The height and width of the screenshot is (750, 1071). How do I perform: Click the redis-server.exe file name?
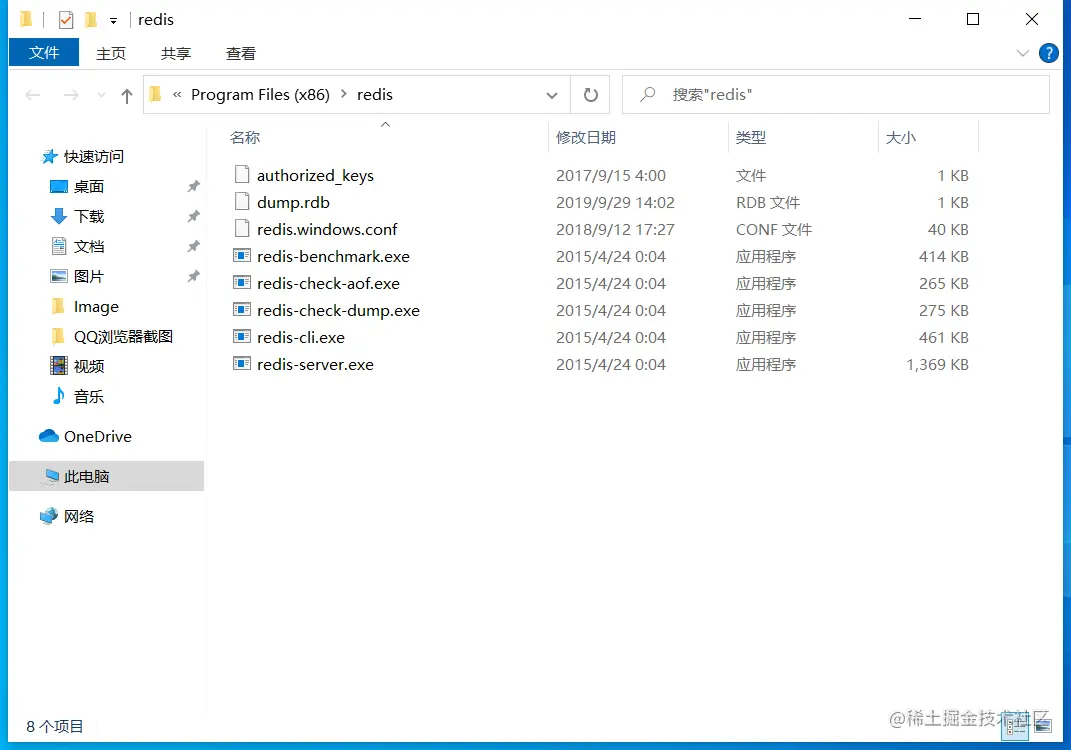(x=316, y=364)
